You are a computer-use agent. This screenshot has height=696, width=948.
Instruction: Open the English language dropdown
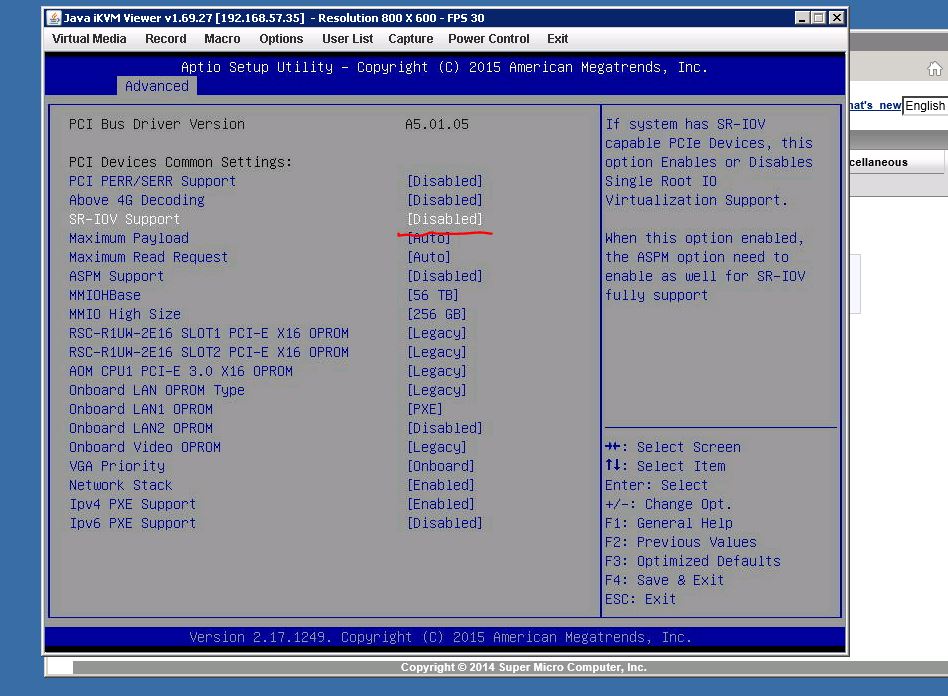(x=925, y=106)
